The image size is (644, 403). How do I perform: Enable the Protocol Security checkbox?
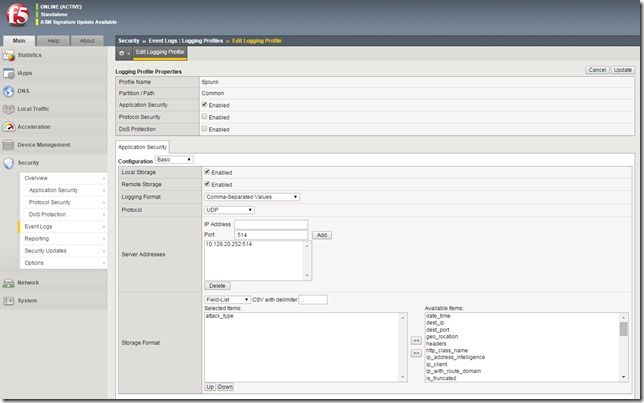(205, 117)
